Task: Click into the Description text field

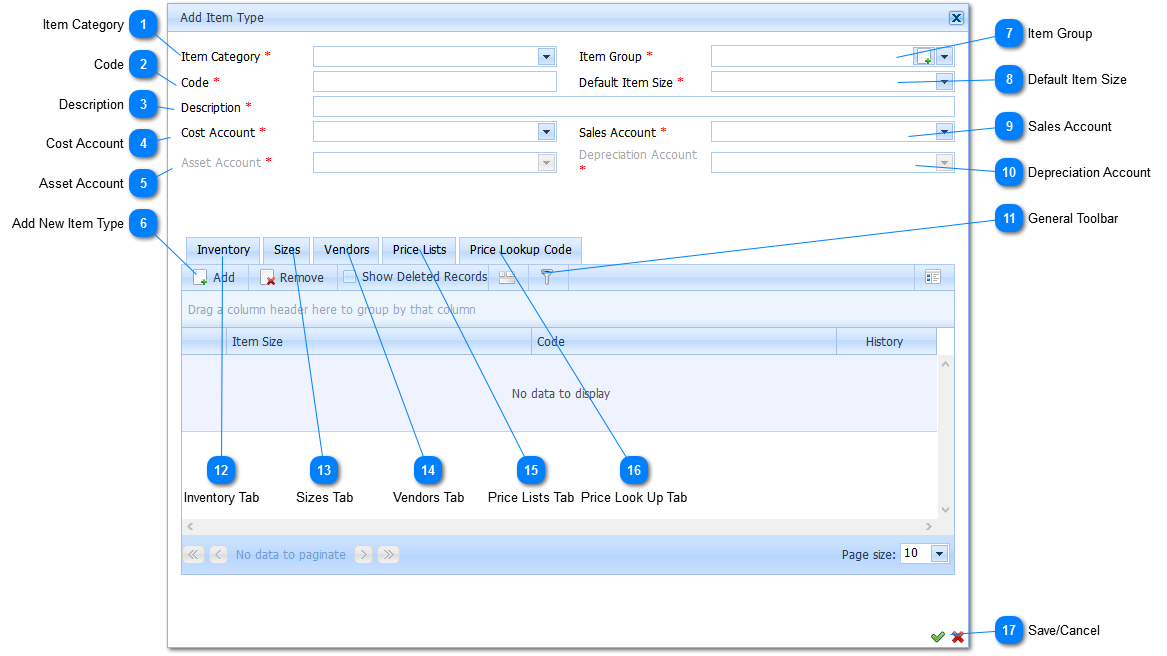Action: pos(633,107)
